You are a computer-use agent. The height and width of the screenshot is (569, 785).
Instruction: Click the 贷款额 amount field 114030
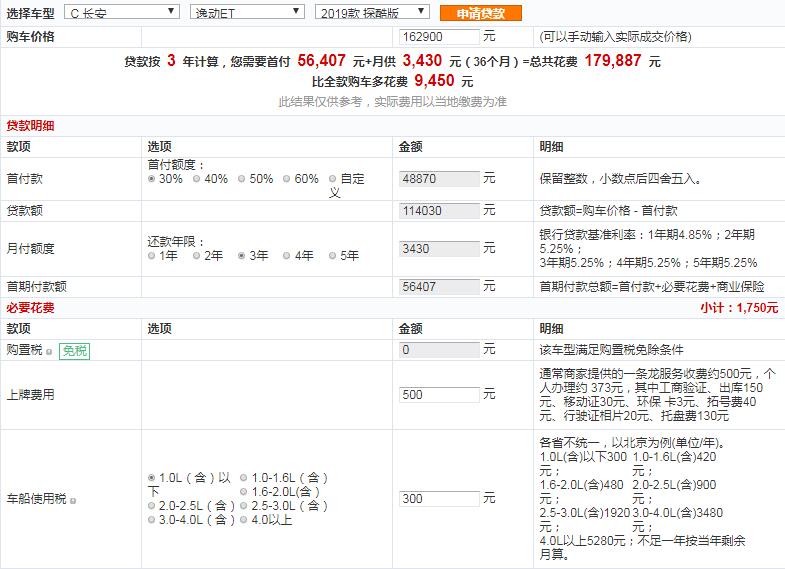[439, 211]
